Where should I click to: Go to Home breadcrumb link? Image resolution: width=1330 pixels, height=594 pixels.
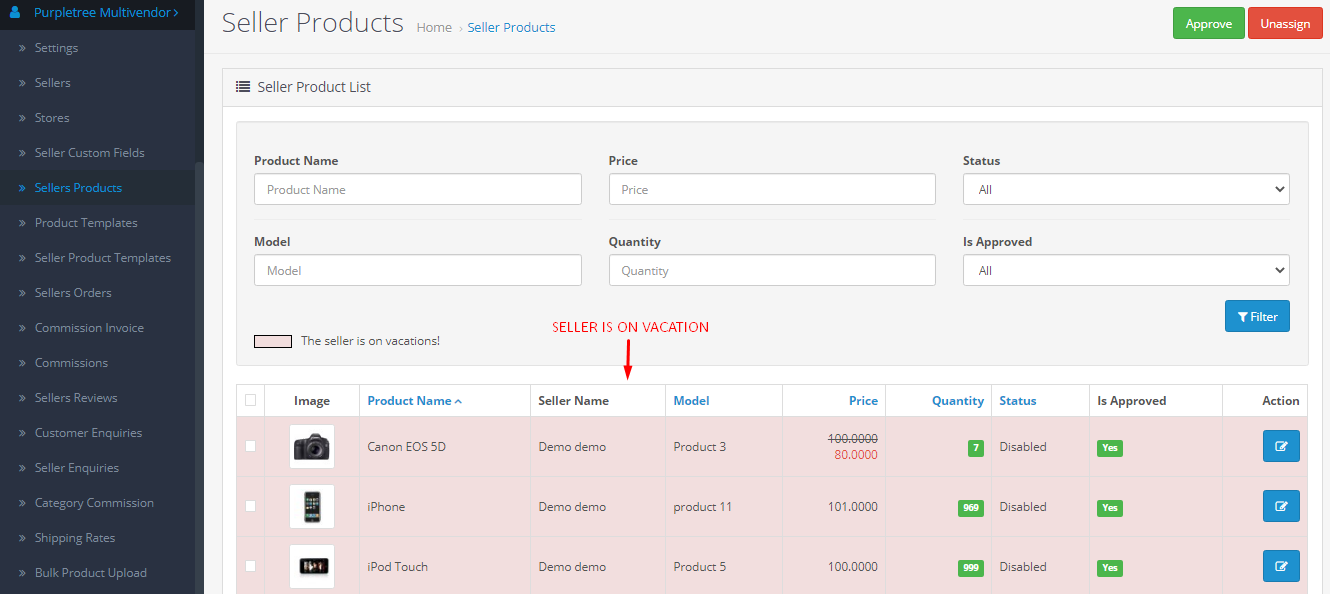tap(434, 28)
